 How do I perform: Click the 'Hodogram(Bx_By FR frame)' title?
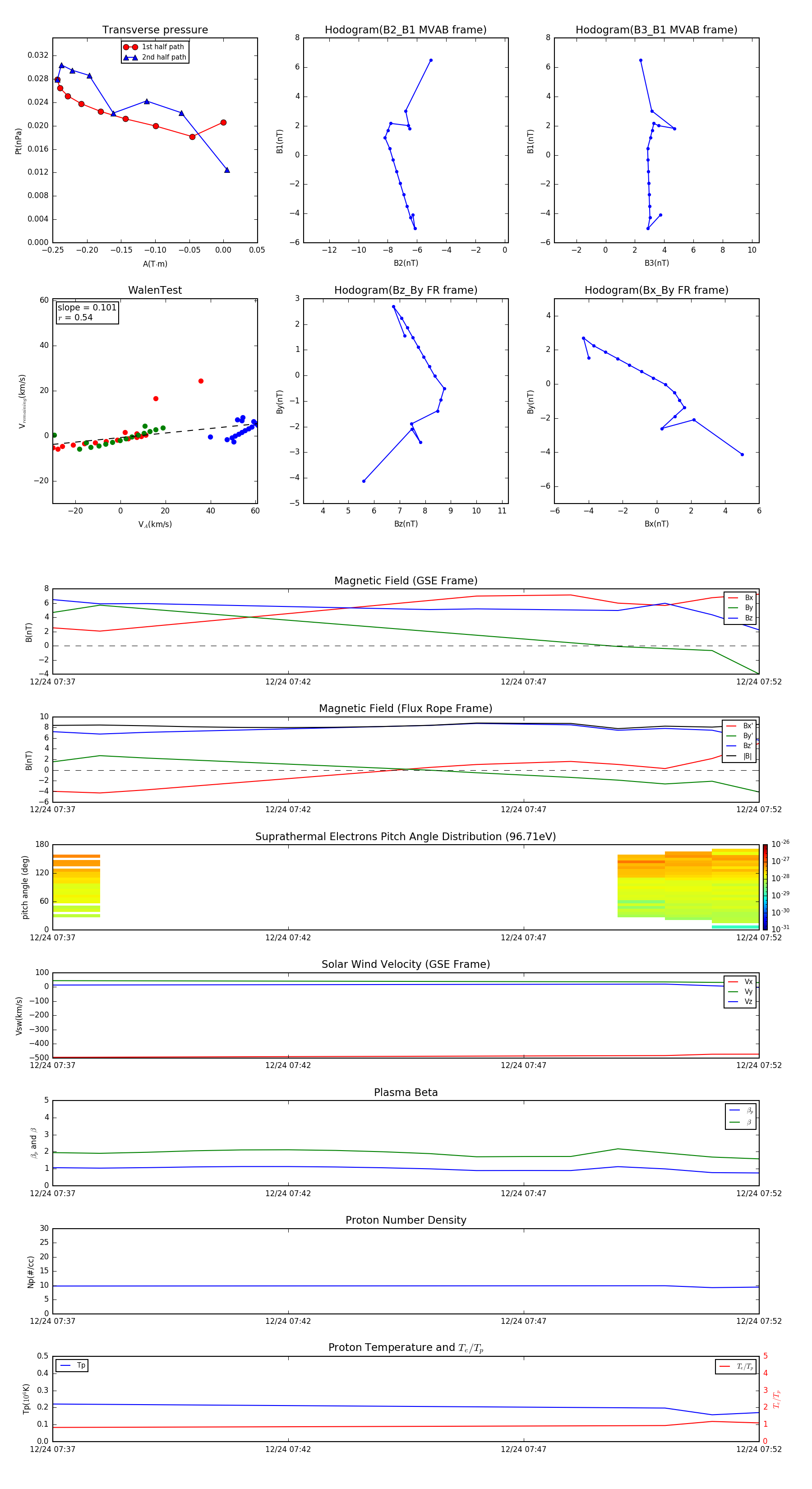[656, 290]
